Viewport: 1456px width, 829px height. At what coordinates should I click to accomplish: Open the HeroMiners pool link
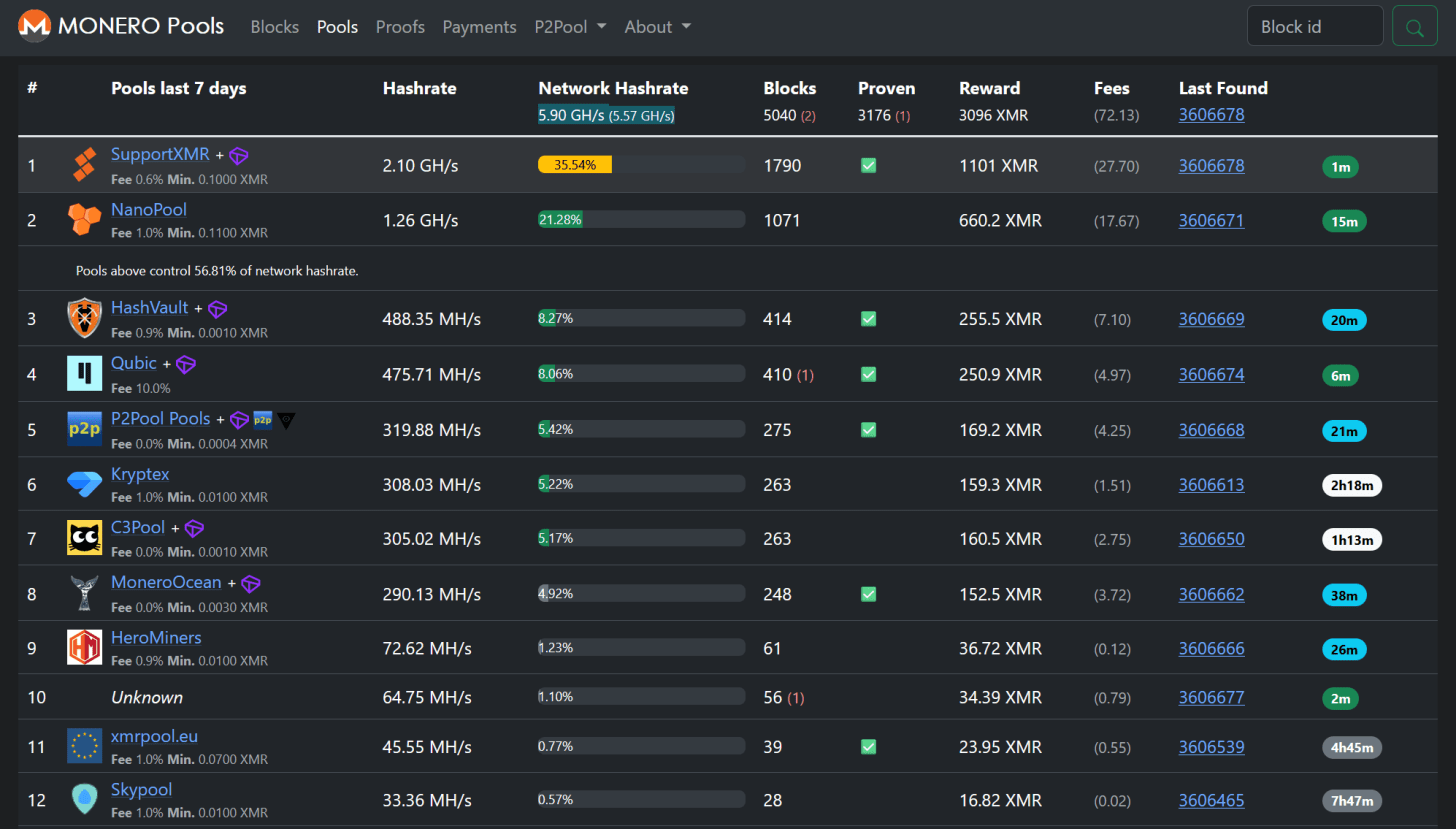(x=156, y=637)
